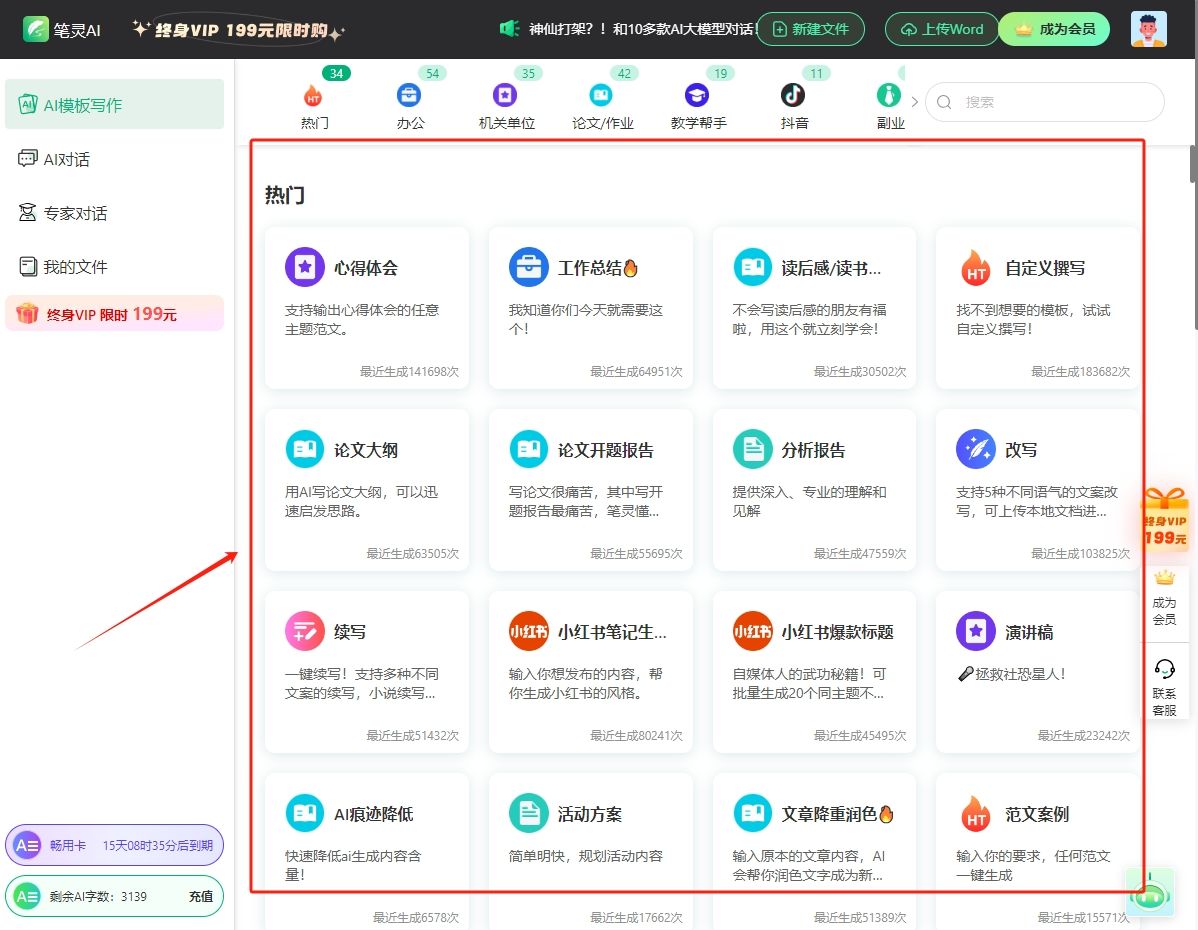This screenshot has width=1198, height=930.
Task: Click 最近生成141698次 text
Action: coord(410,371)
